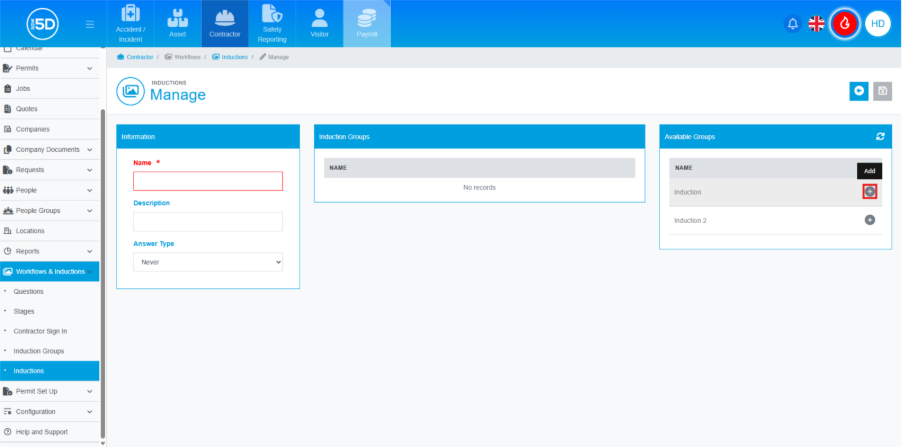The image size is (903, 447).
Task: Refresh the Available Groups list
Action: coord(880,136)
